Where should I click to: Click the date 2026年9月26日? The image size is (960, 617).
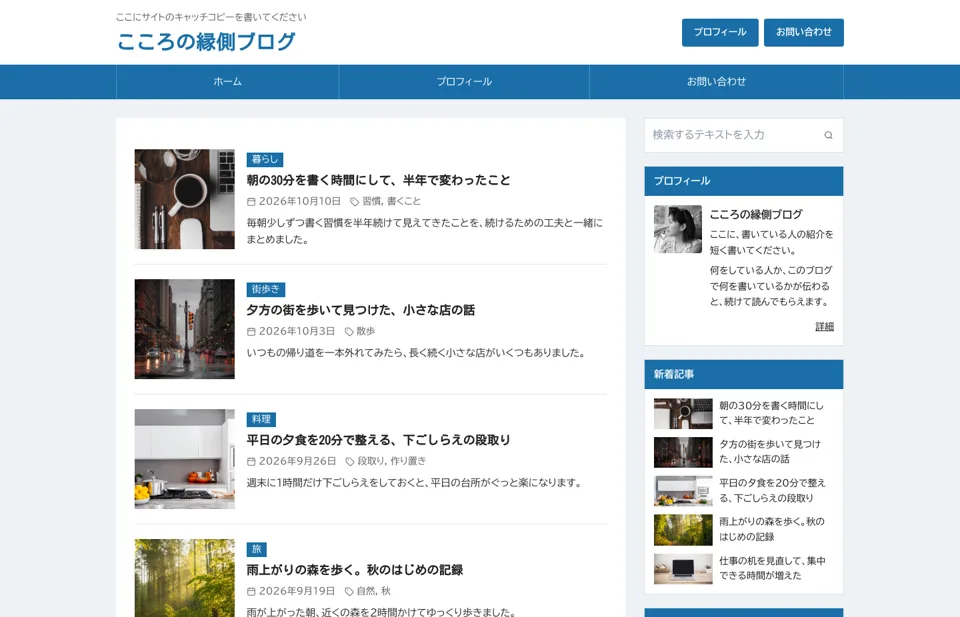tap(297, 461)
